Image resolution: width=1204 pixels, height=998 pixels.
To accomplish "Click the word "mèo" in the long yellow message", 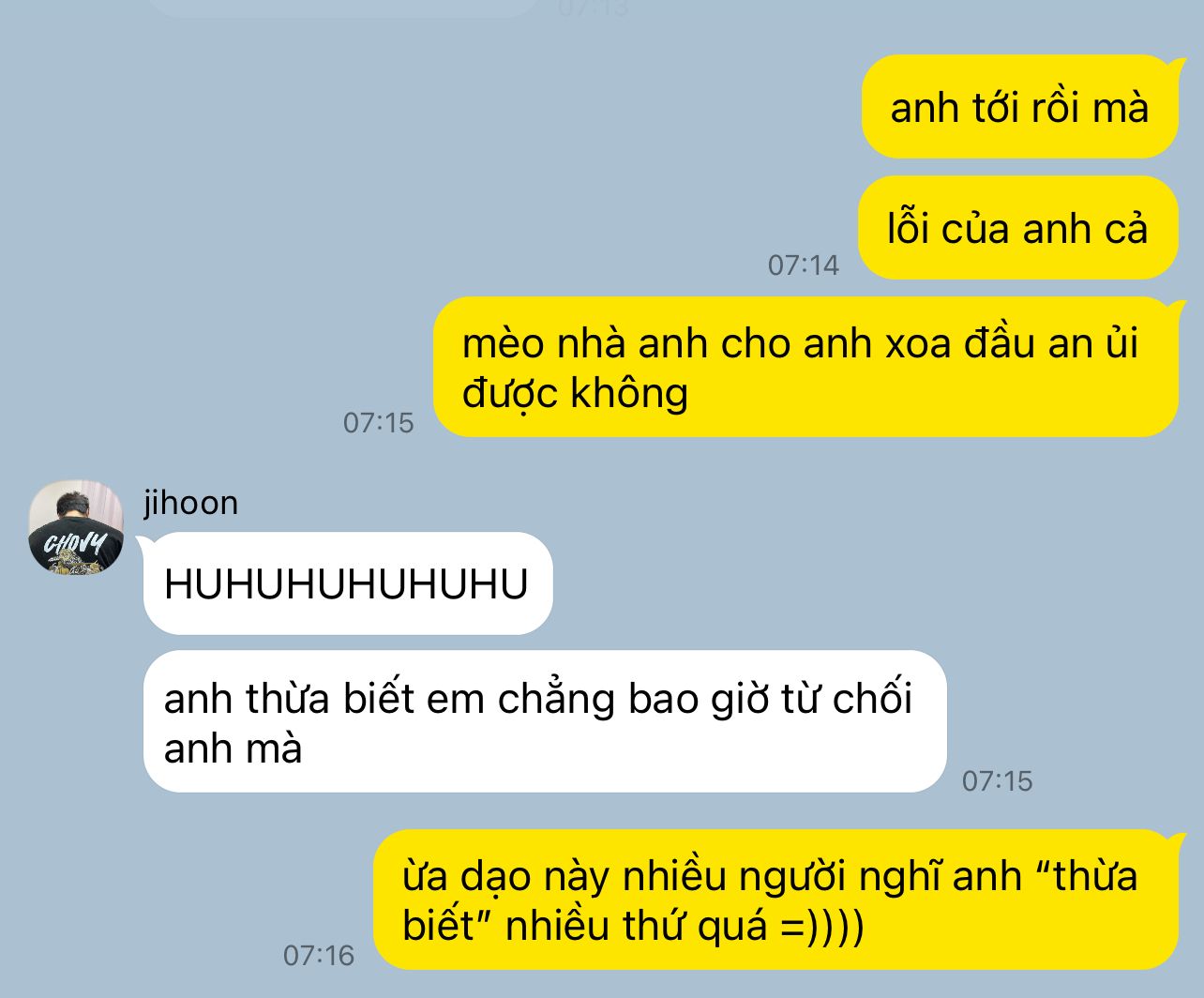I will tap(503, 344).
